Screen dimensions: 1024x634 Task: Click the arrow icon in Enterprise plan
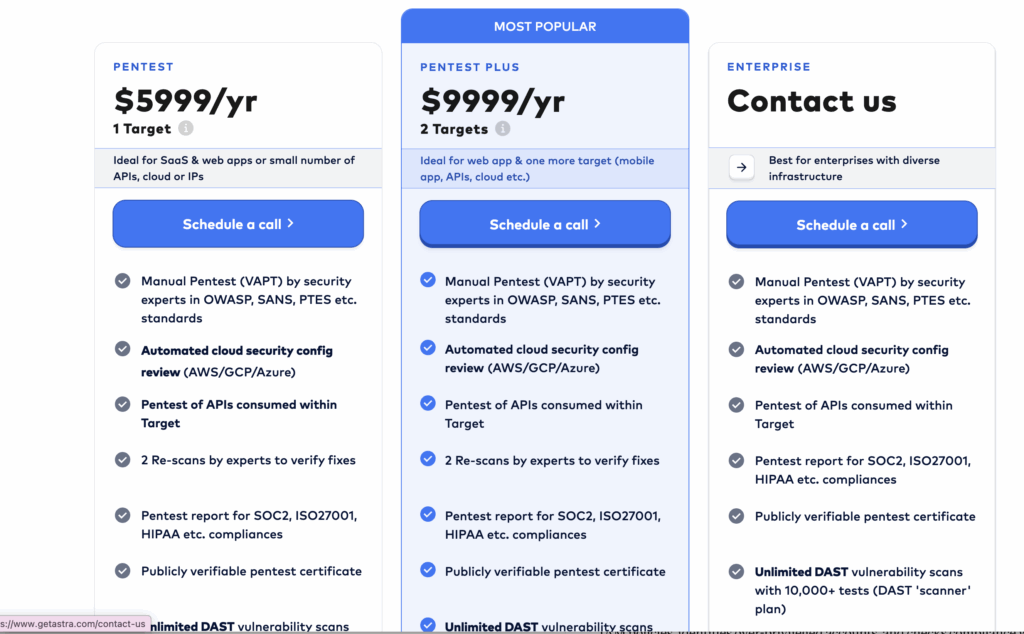pyautogui.click(x=741, y=168)
